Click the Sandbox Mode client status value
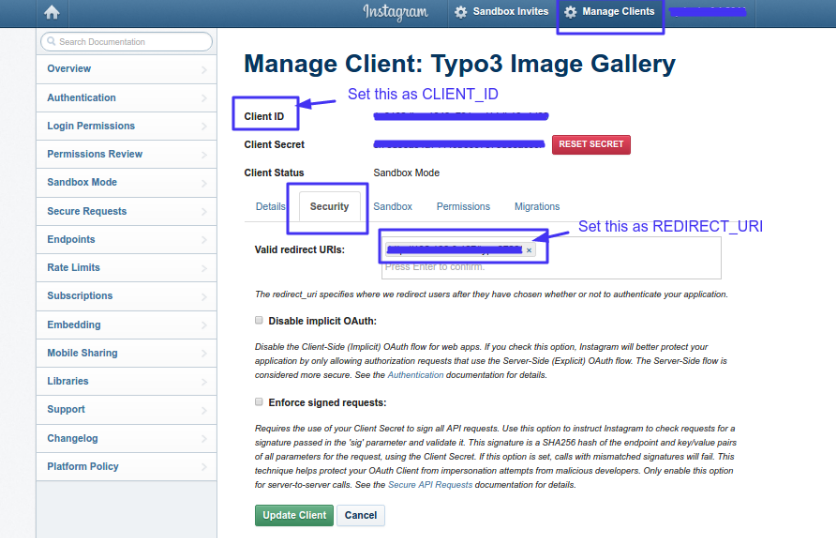Image resolution: width=839 pixels, height=538 pixels. [x=406, y=173]
